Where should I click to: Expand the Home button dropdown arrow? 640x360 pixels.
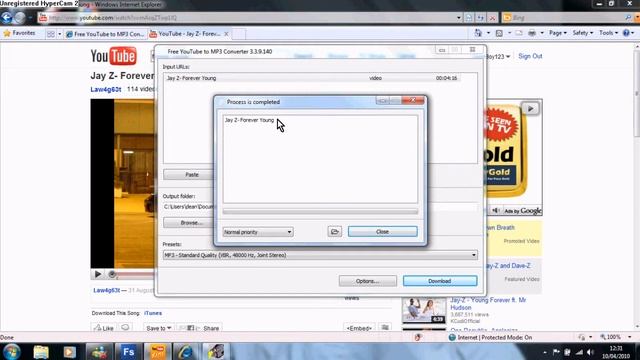coord(488,33)
